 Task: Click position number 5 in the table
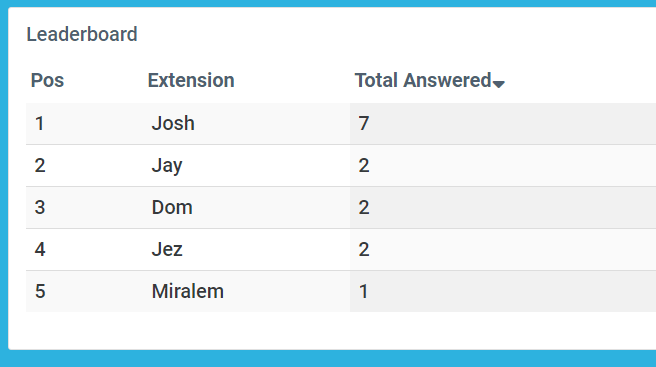pyautogui.click(x=40, y=291)
